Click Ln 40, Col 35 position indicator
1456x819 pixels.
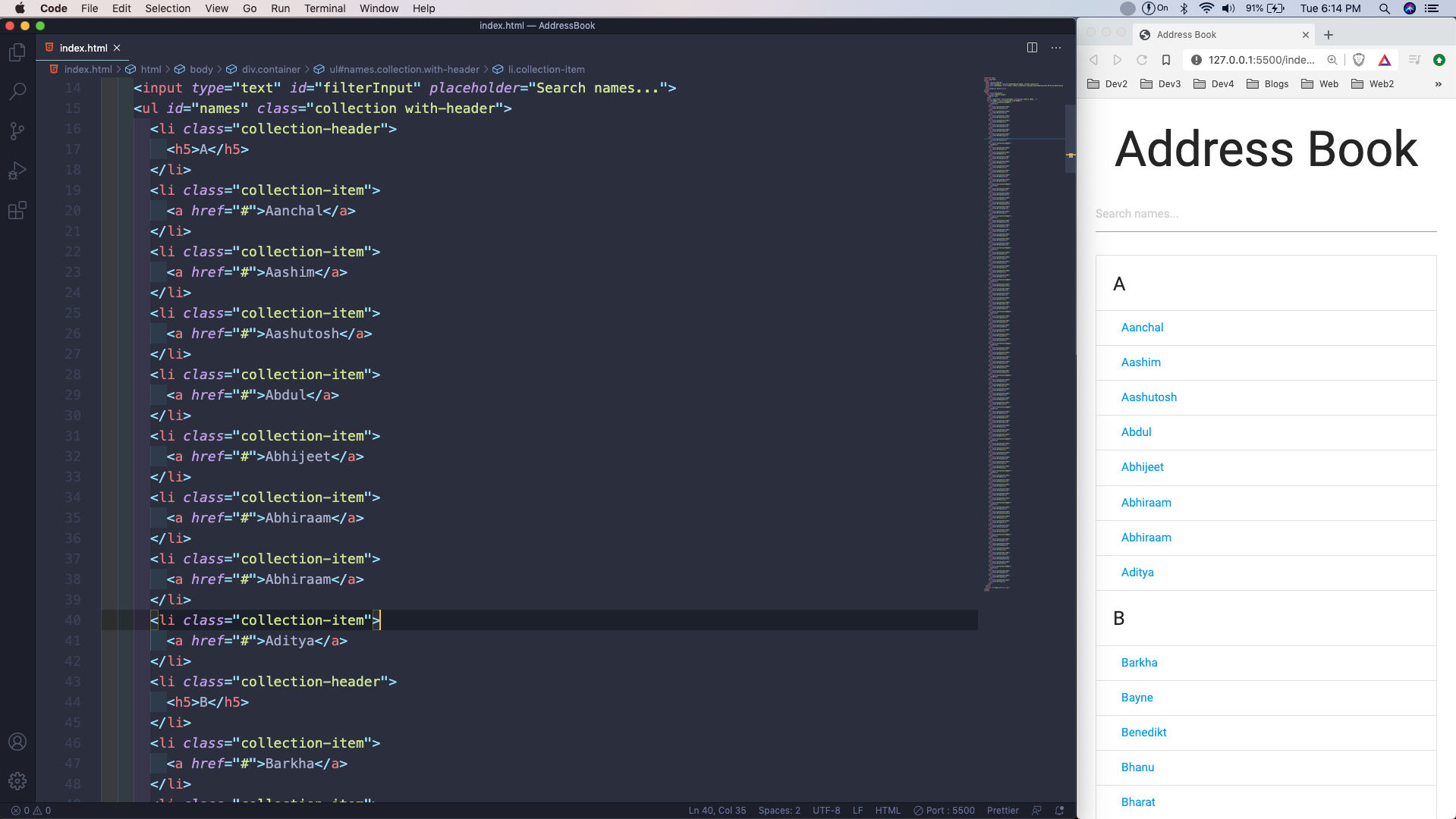(716, 811)
